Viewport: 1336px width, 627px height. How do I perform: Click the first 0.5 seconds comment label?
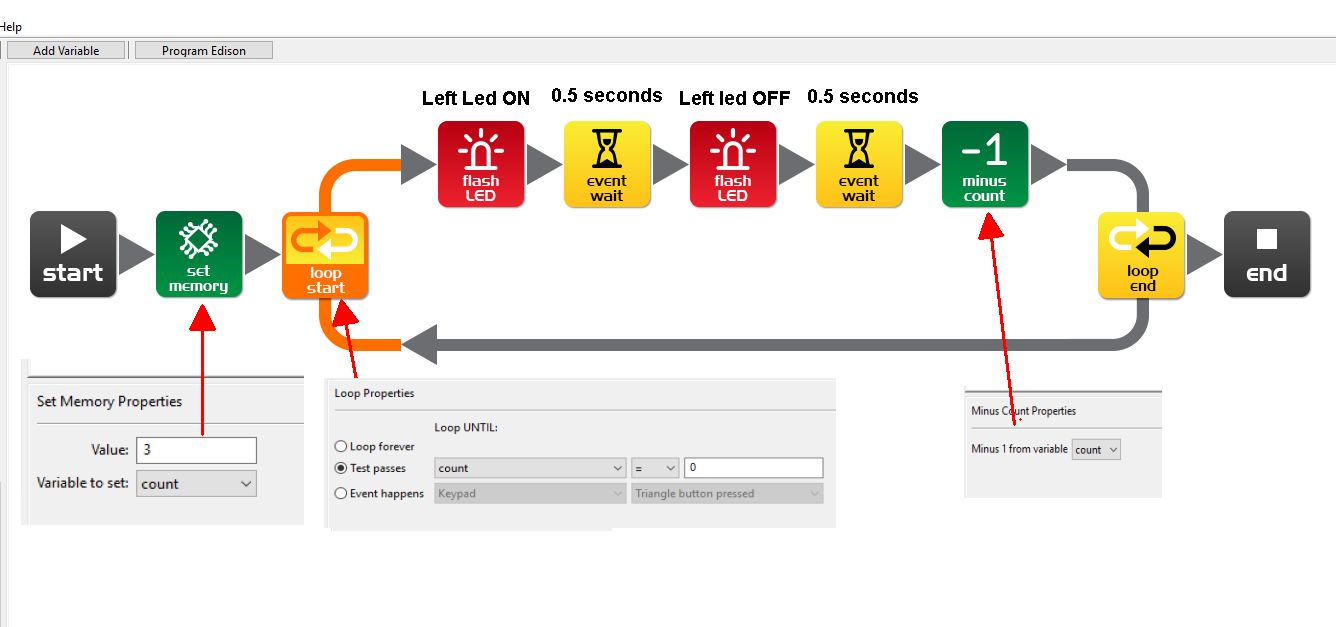607,96
